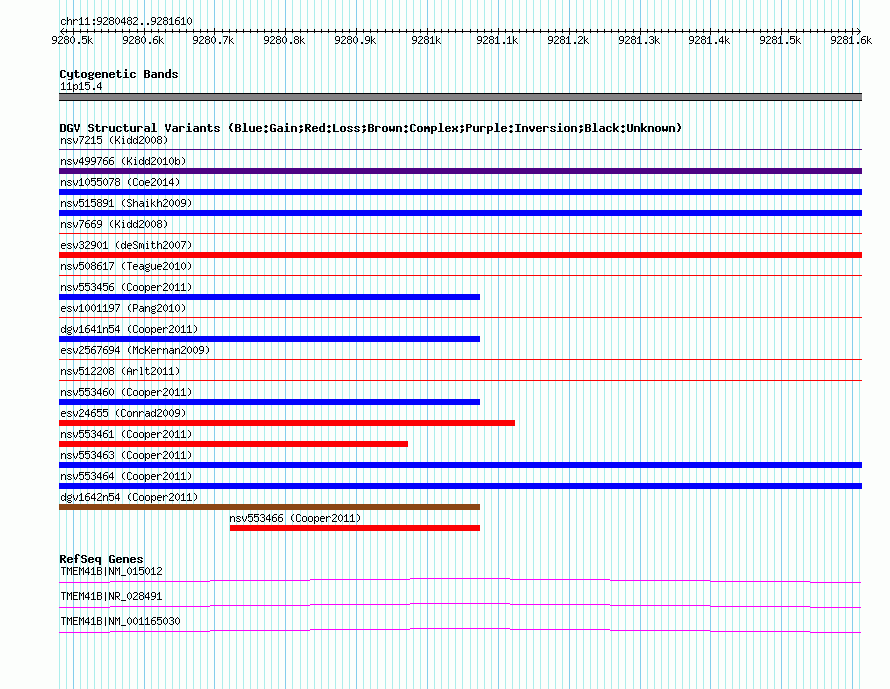Select the thin red esv2567694 feature line
This screenshot has height=689, width=890.
pyautogui.click(x=460, y=360)
